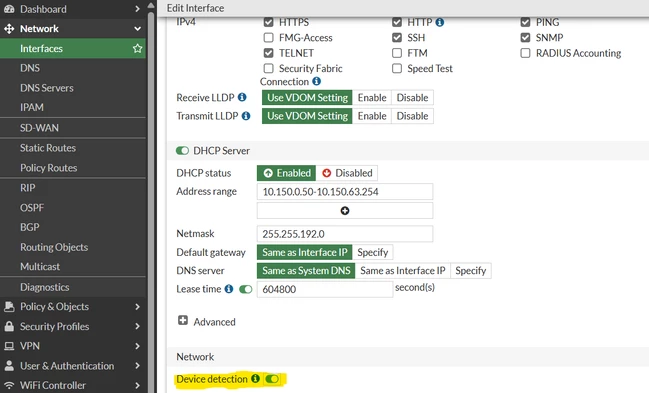Screen dimensions: 649x393
Task: Check the Security Fabric Connection checkbox
Action: click(269, 68)
